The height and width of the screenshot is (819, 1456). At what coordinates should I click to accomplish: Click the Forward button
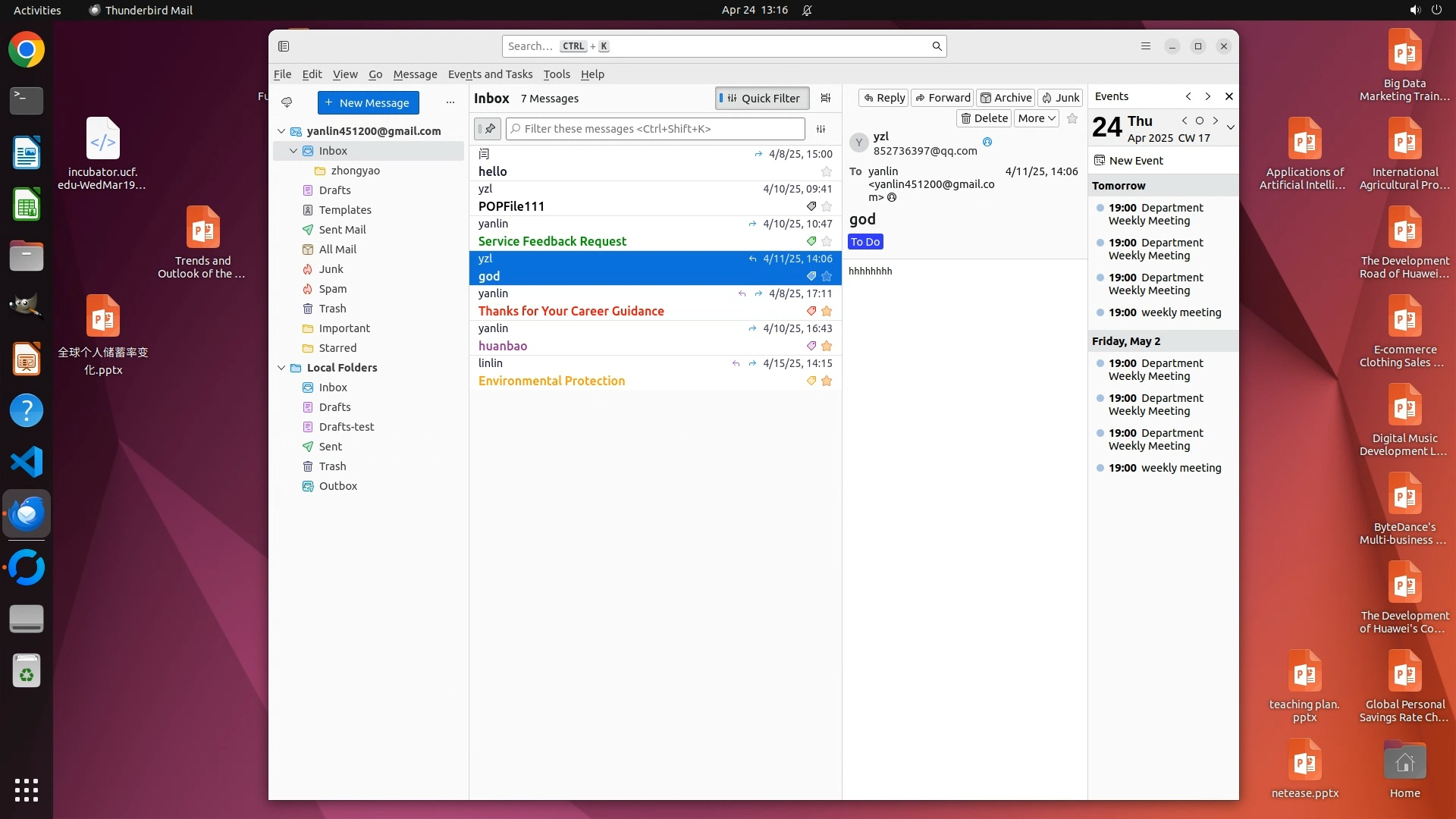click(942, 98)
